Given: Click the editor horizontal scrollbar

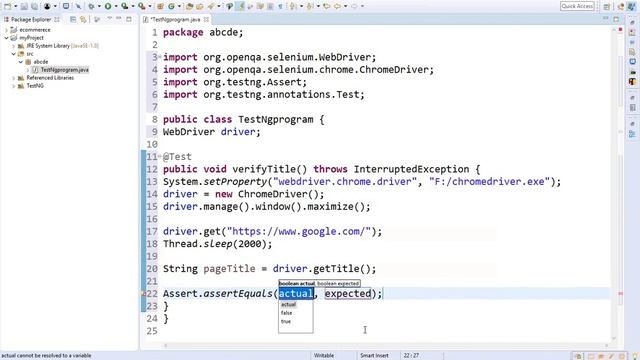Looking at the screenshot, I should [x=386, y=345].
